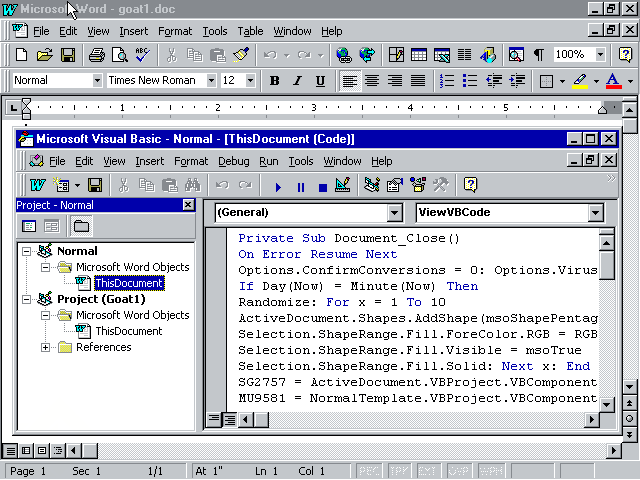
Task: Click Insert Table icon
Action: (419, 54)
